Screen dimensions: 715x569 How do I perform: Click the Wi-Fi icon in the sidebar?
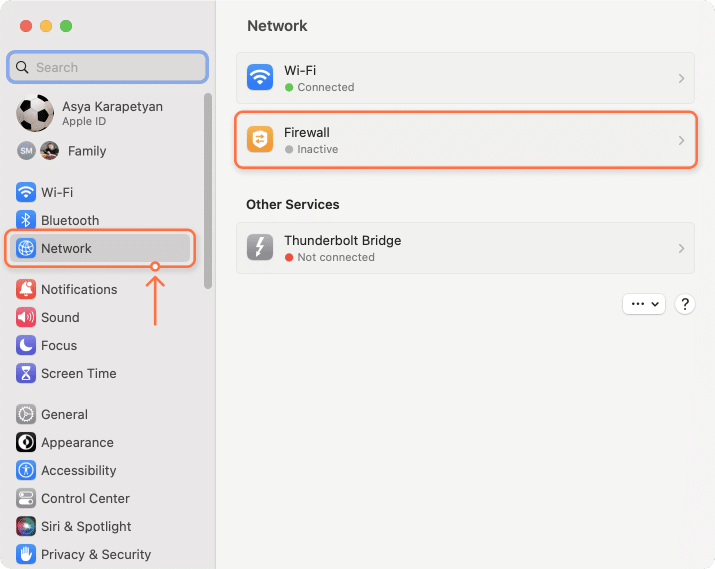coord(26,192)
